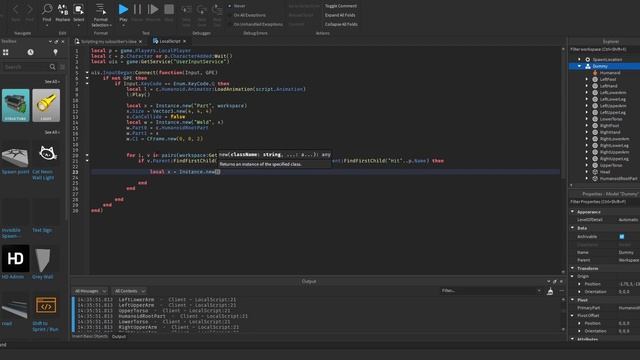Viewport: 640px width, 360px height.
Task: Collapse the Dummy model in Explorer
Action: 579,66
